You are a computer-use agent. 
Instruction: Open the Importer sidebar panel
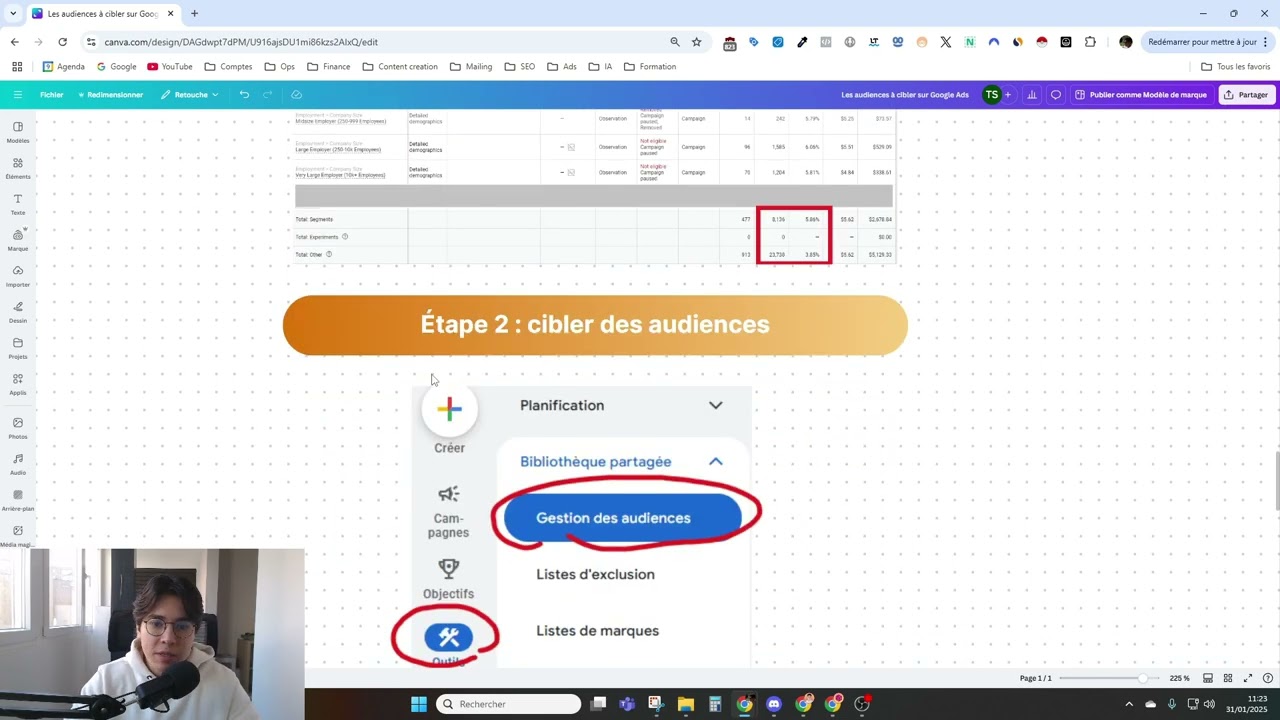pos(18,276)
